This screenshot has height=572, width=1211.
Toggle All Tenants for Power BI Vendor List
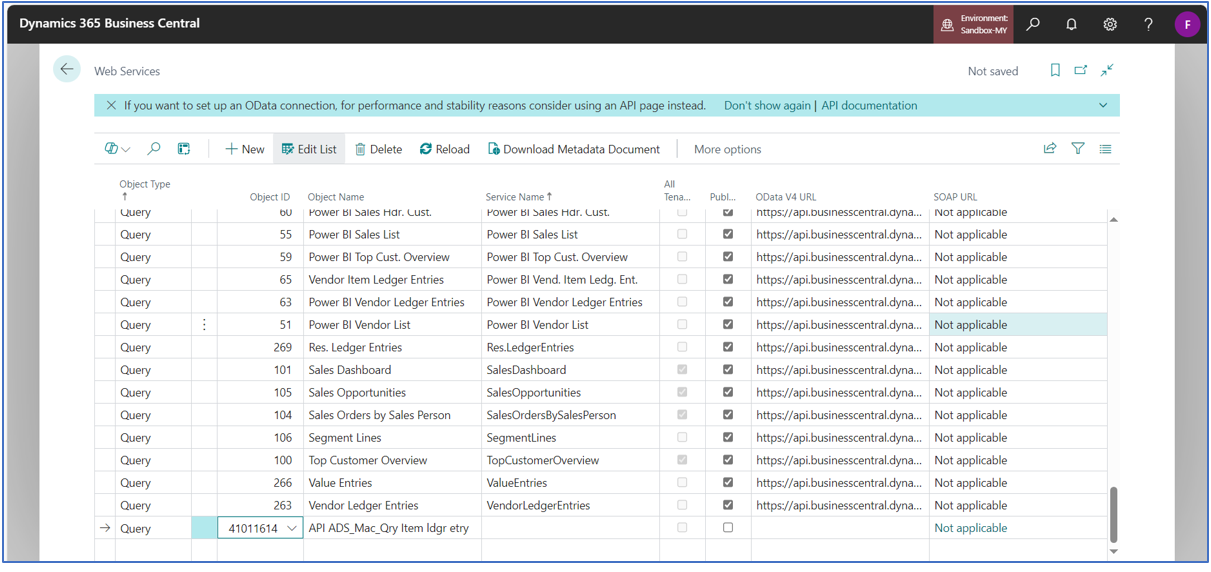click(x=682, y=325)
